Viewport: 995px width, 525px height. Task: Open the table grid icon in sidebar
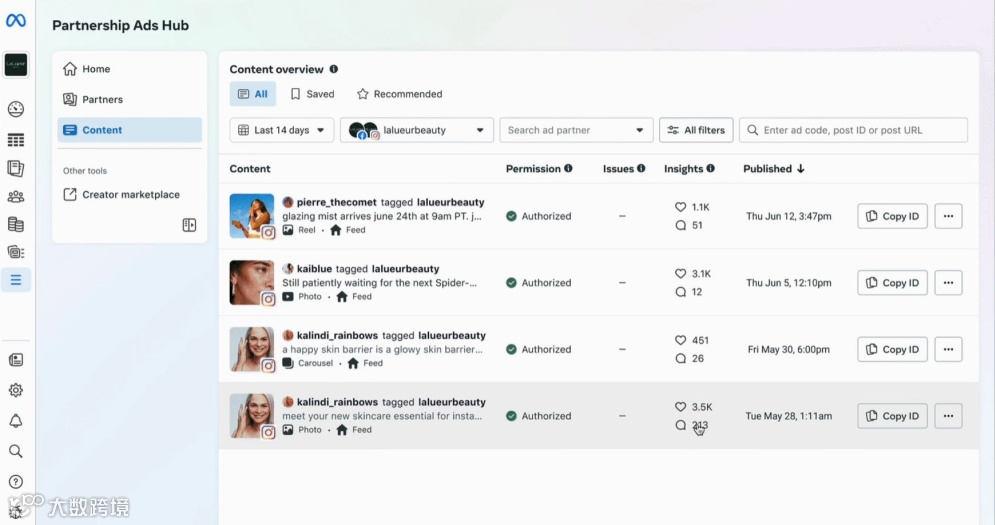tap(16, 140)
